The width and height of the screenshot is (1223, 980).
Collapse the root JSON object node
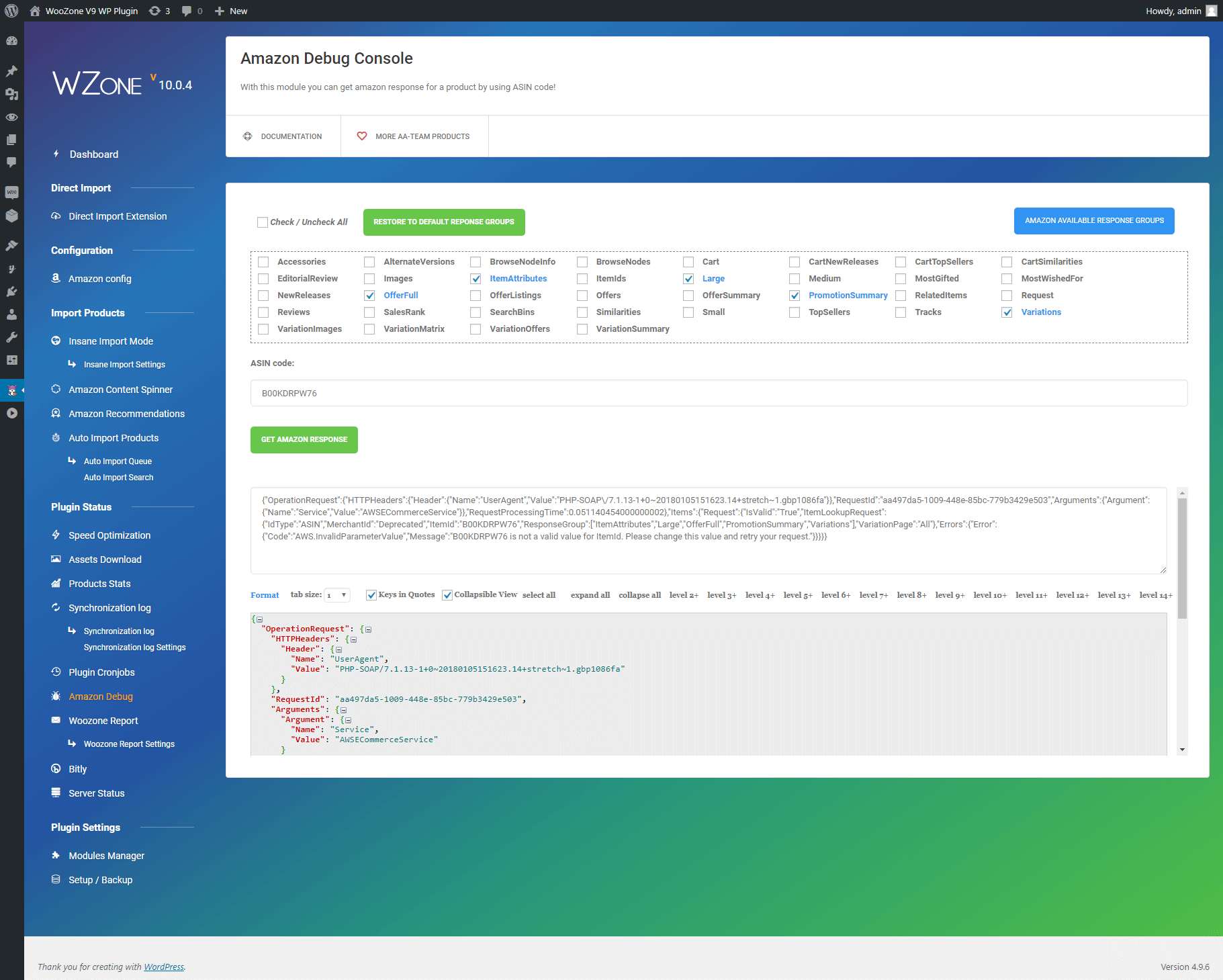[x=259, y=619]
